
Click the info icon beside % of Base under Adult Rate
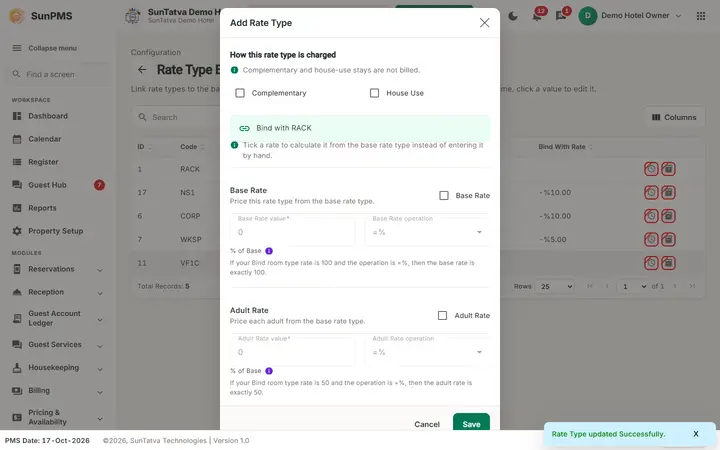269,371
